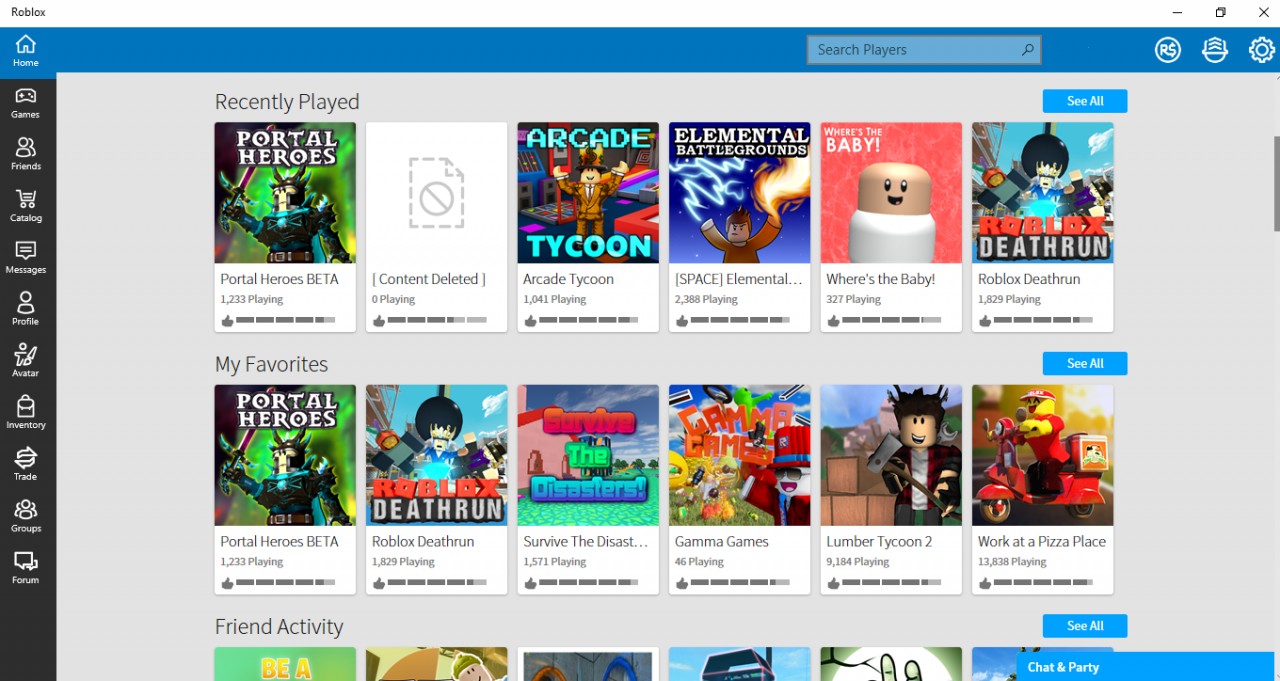Viewport: 1280px width, 681px height.
Task: Click thumbs-up icon on Where's the Baby card
Action: pyautogui.click(x=833, y=321)
